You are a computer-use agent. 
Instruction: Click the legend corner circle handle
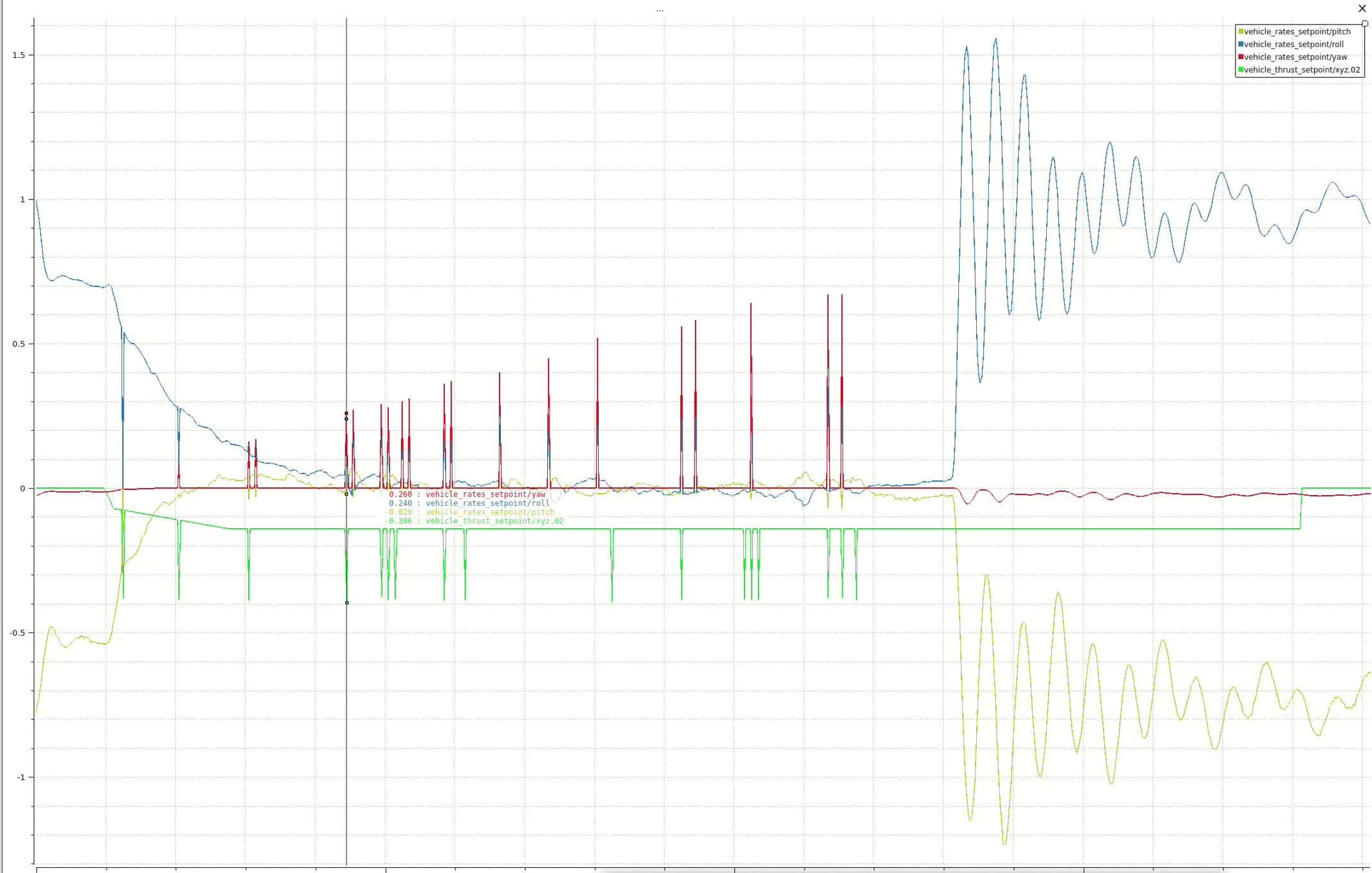[x=1364, y=24]
